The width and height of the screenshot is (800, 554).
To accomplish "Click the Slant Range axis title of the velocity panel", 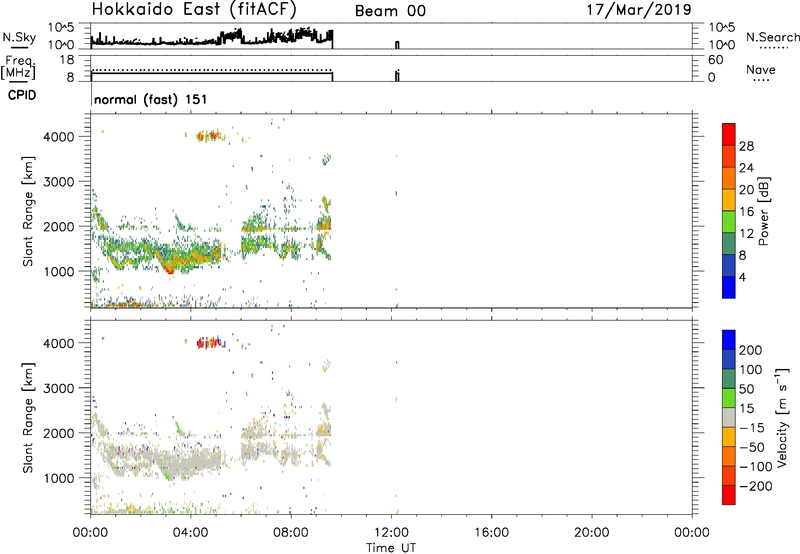I will click(28, 417).
